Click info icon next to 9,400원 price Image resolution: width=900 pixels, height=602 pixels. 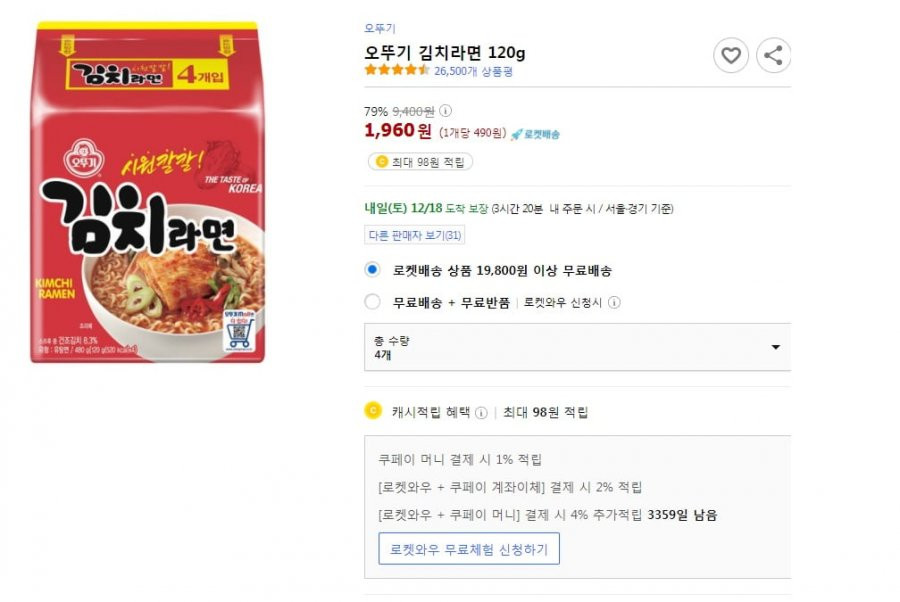pos(445,111)
